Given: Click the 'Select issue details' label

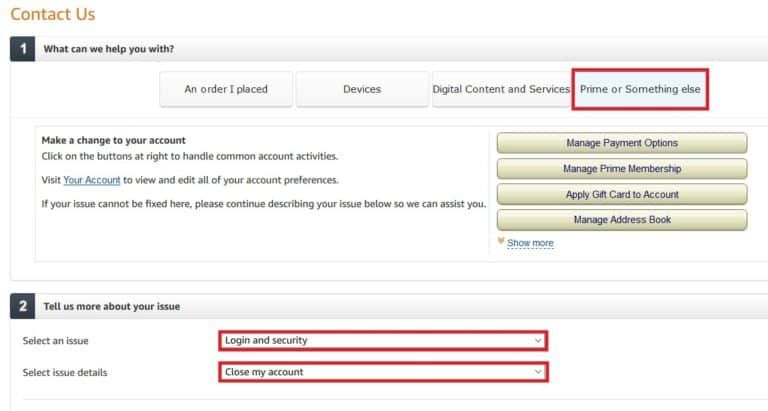Looking at the screenshot, I should pyautogui.click(x=65, y=373).
